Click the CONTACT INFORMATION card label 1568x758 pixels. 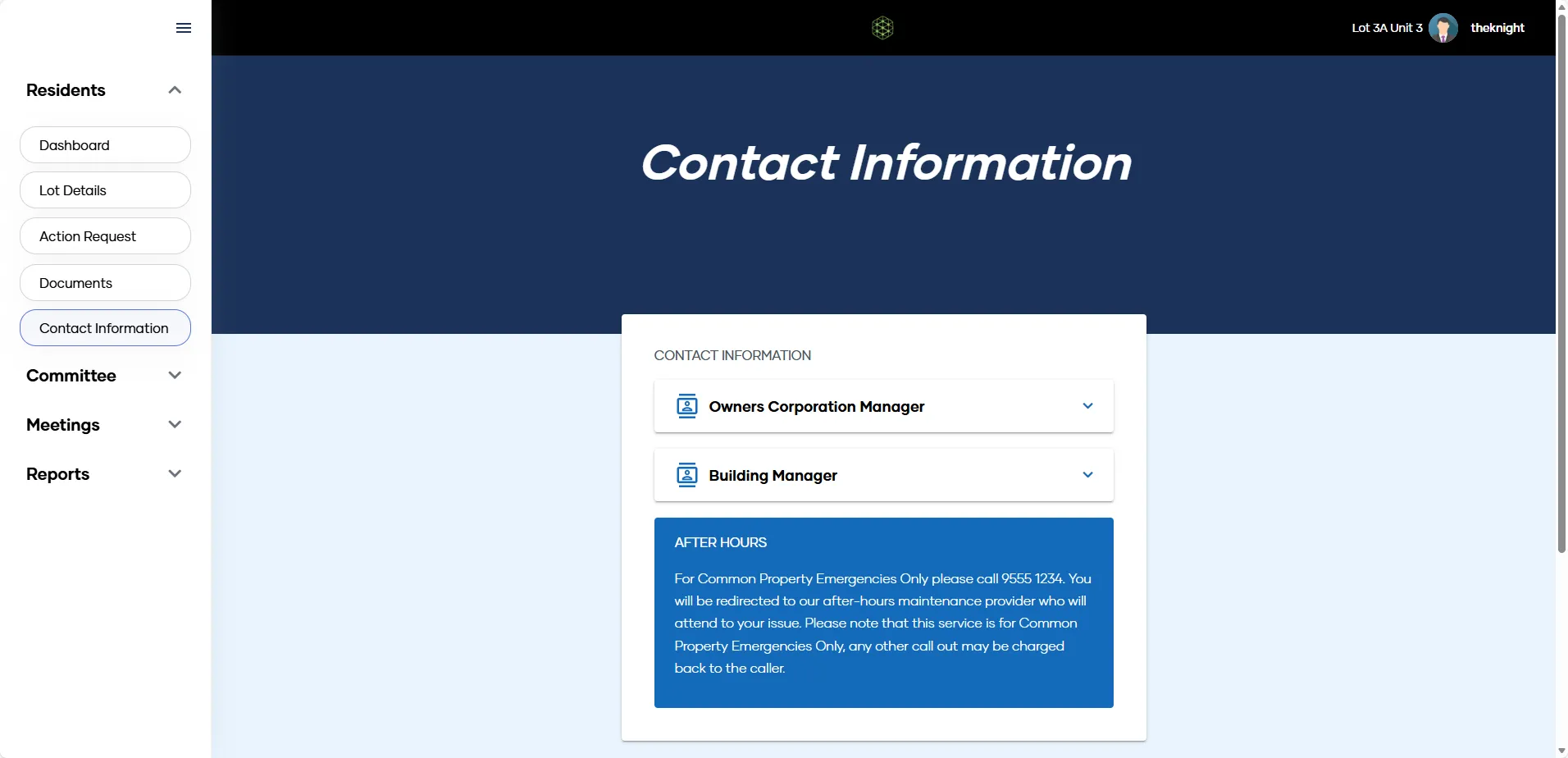click(x=732, y=355)
